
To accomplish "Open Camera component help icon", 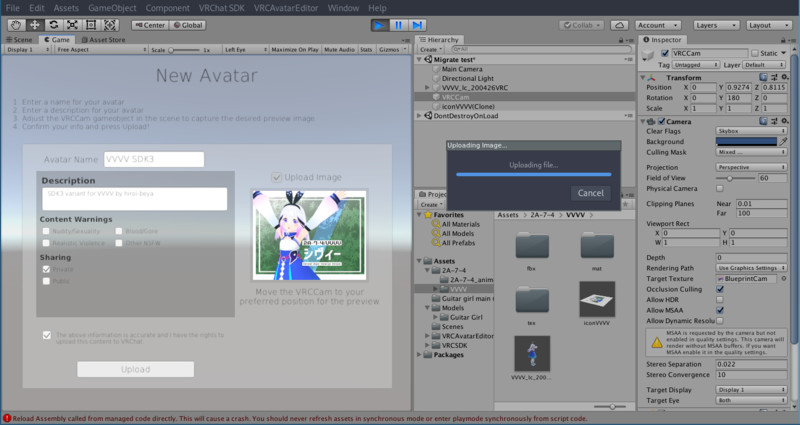I will tap(763, 121).
